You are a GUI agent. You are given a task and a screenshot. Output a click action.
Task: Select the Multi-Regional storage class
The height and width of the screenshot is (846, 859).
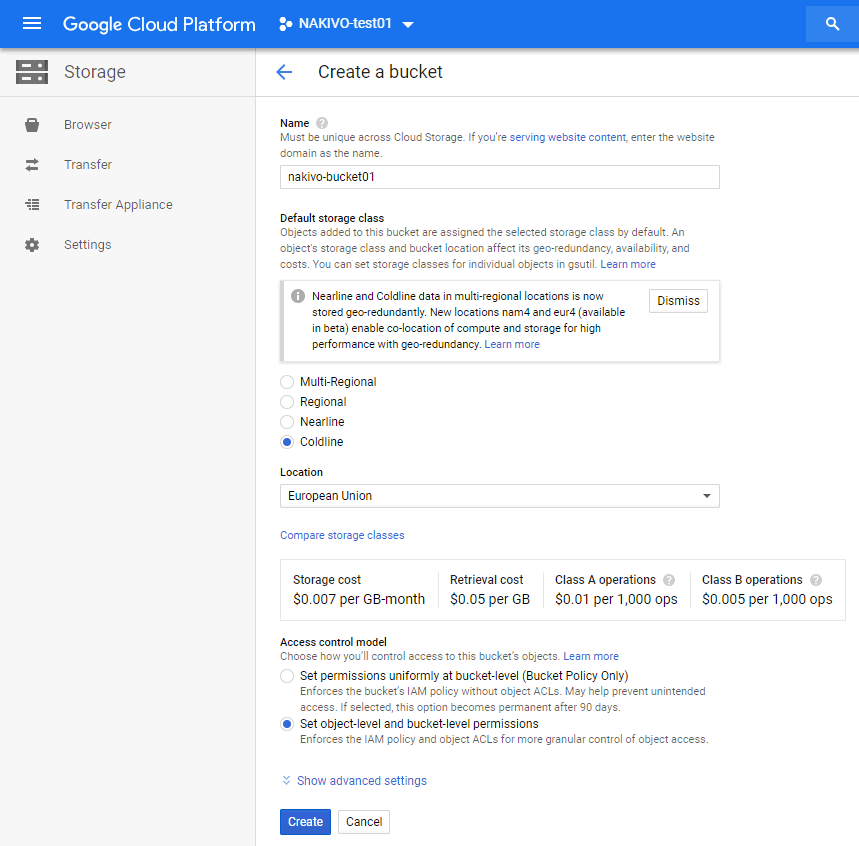287,382
